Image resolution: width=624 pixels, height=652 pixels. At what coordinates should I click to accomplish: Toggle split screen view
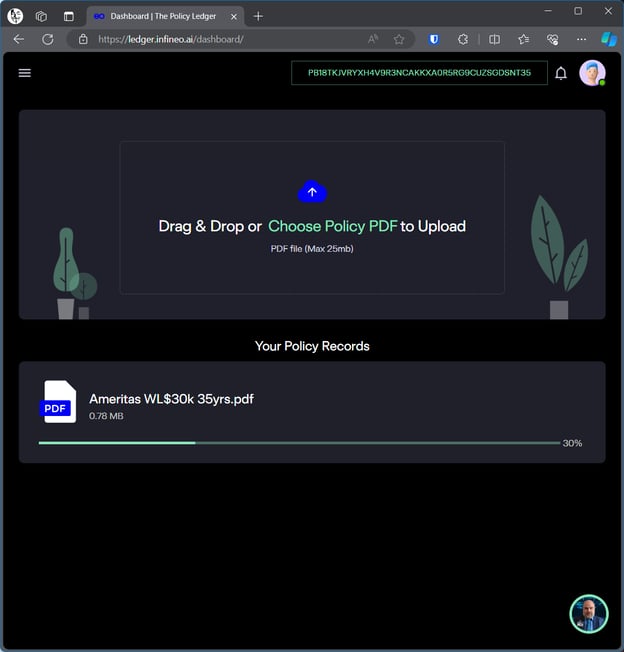click(494, 40)
